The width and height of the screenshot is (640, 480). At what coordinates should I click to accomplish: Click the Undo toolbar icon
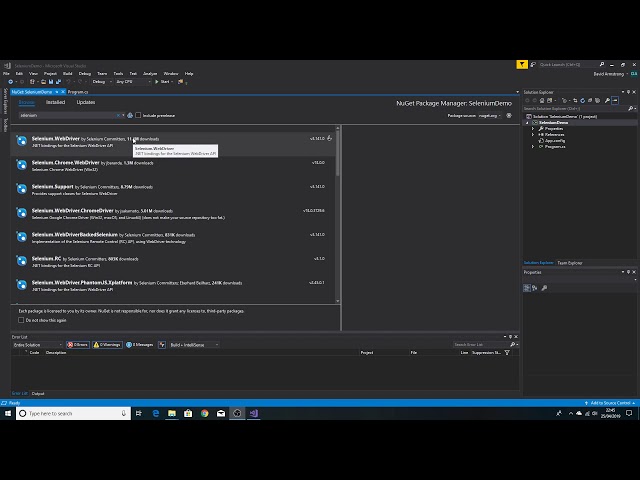(x=69, y=82)
